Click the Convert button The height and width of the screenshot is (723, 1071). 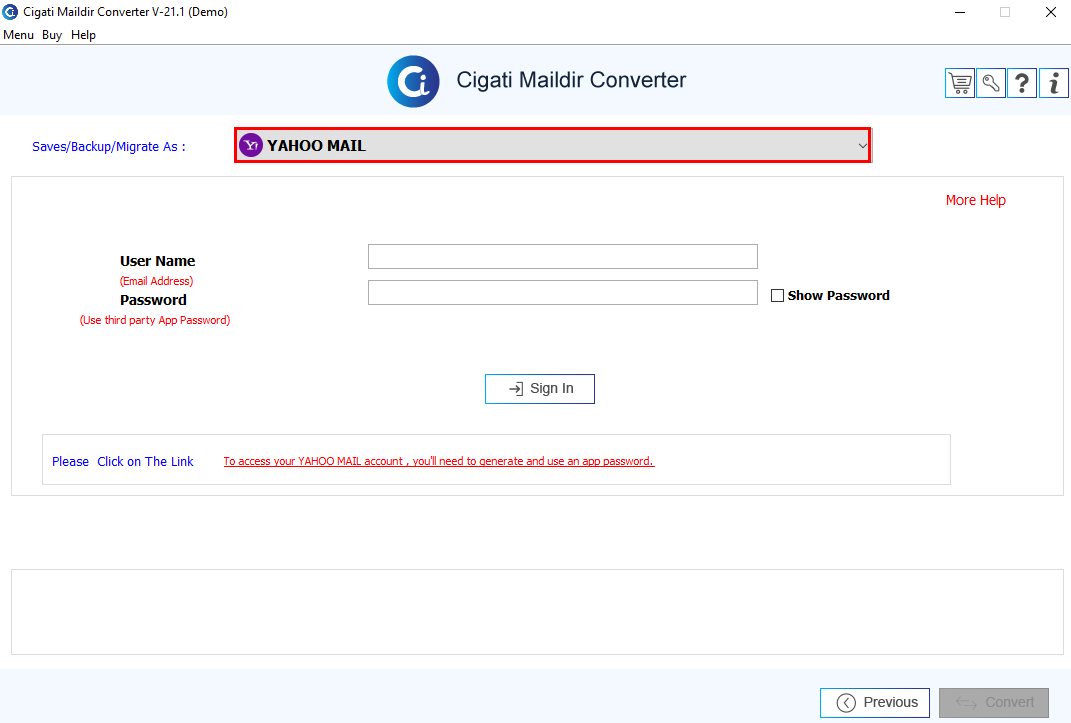pyautogui.click(x=994, y=703)
